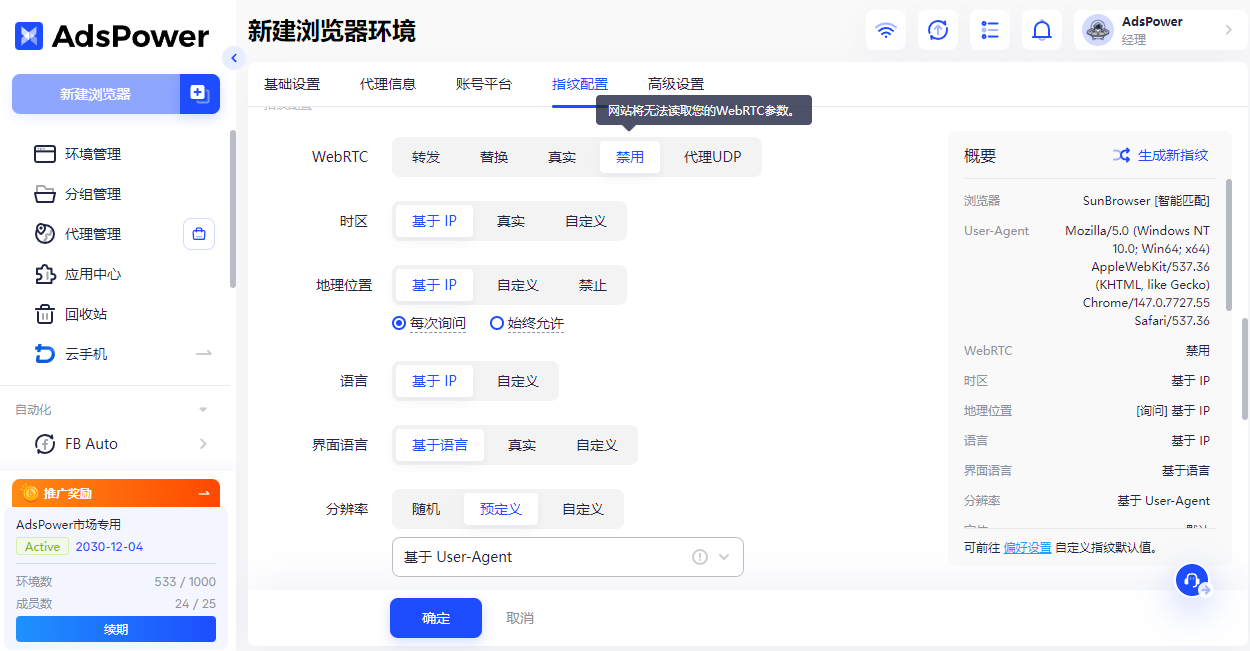Set 界面语言 to 真实

(522, 445)
